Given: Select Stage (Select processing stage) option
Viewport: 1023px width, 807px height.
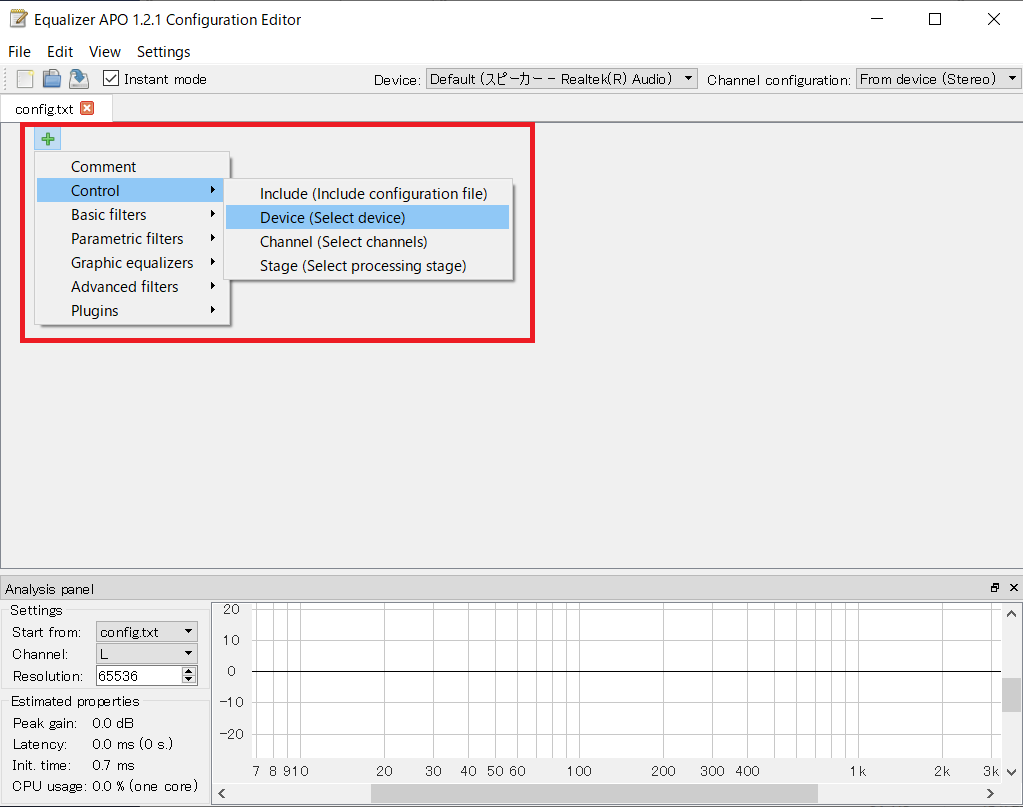Looking at the screenshot, I should pos(368,266).
